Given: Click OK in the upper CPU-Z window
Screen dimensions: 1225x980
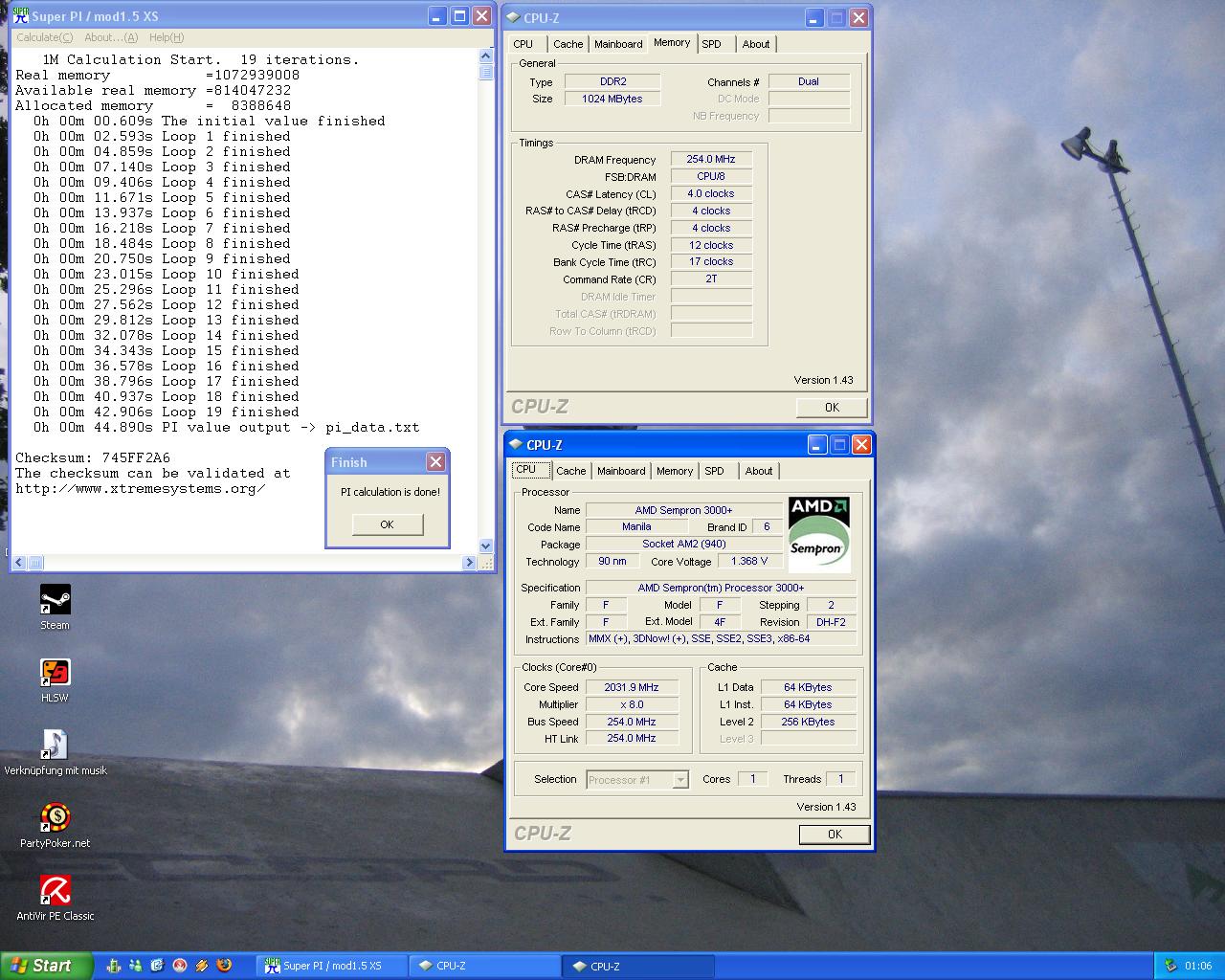Looking at the screenshot, I should tap(832, 407).
